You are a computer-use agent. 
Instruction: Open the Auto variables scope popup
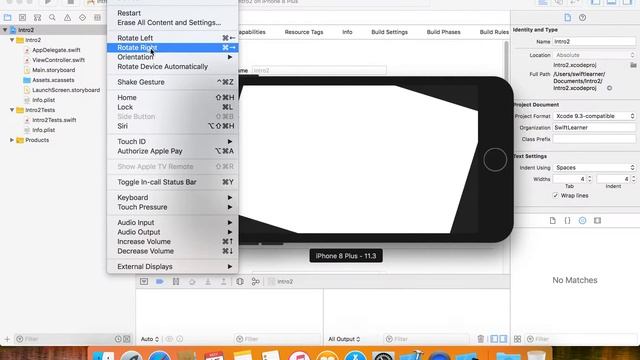(x=149, y=339)
